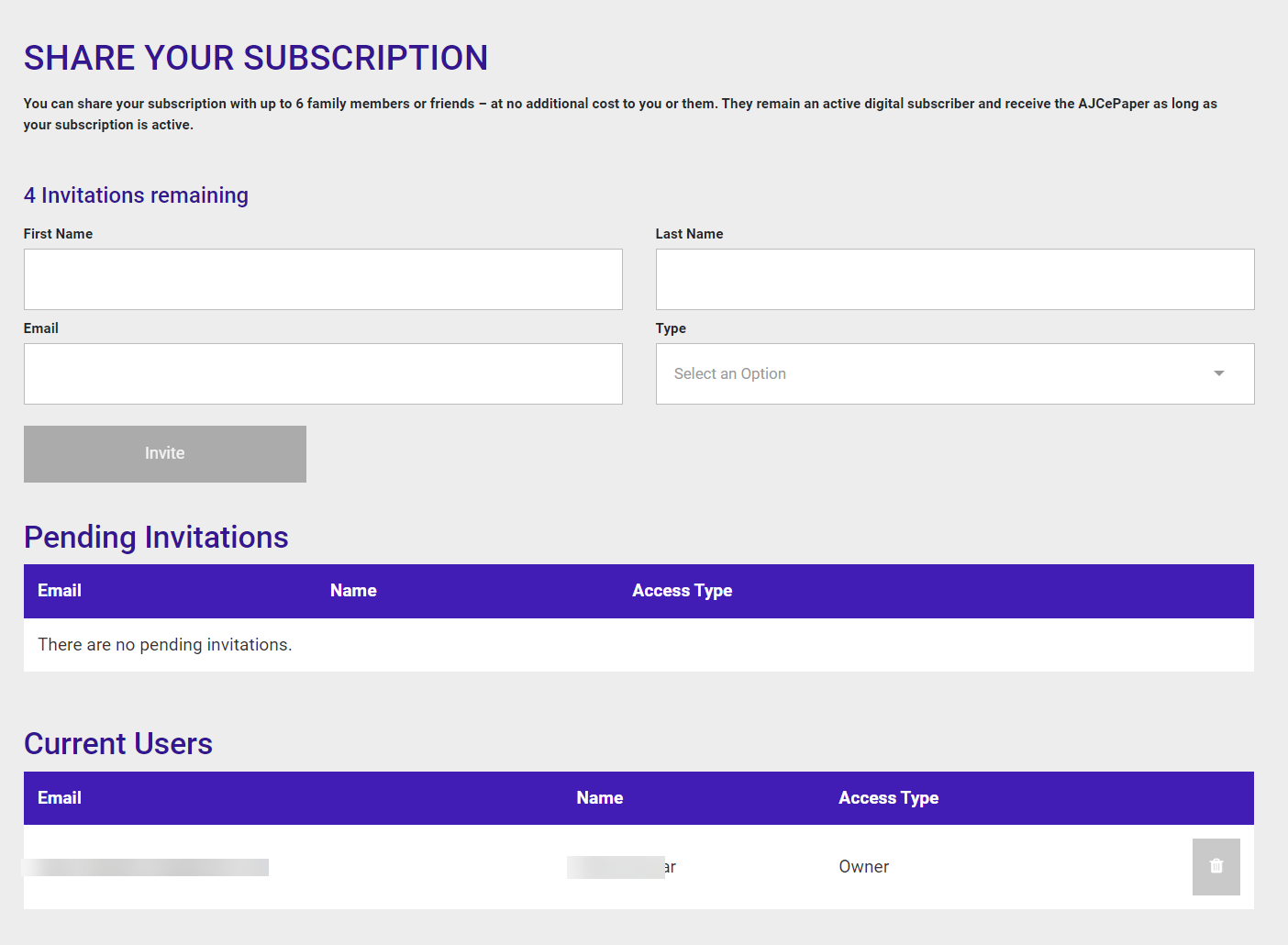Click the Email input field in the invite form
Viewport: 1288px width, 945px height.
[323, 373]
